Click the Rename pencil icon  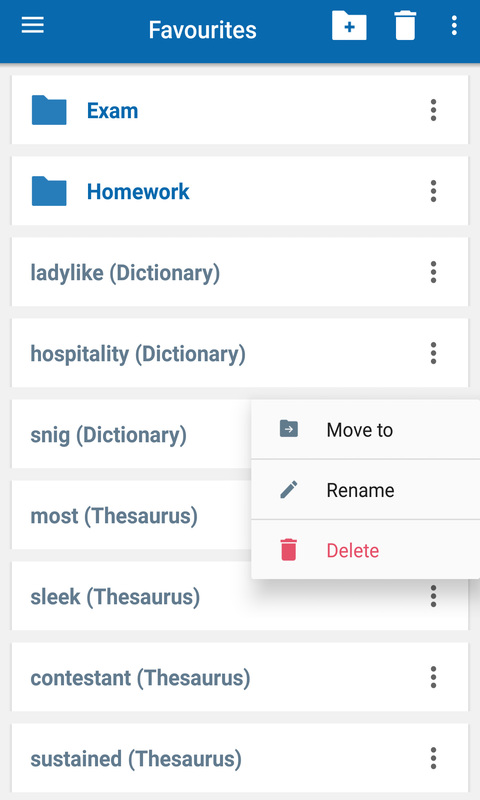coord(289,490)
